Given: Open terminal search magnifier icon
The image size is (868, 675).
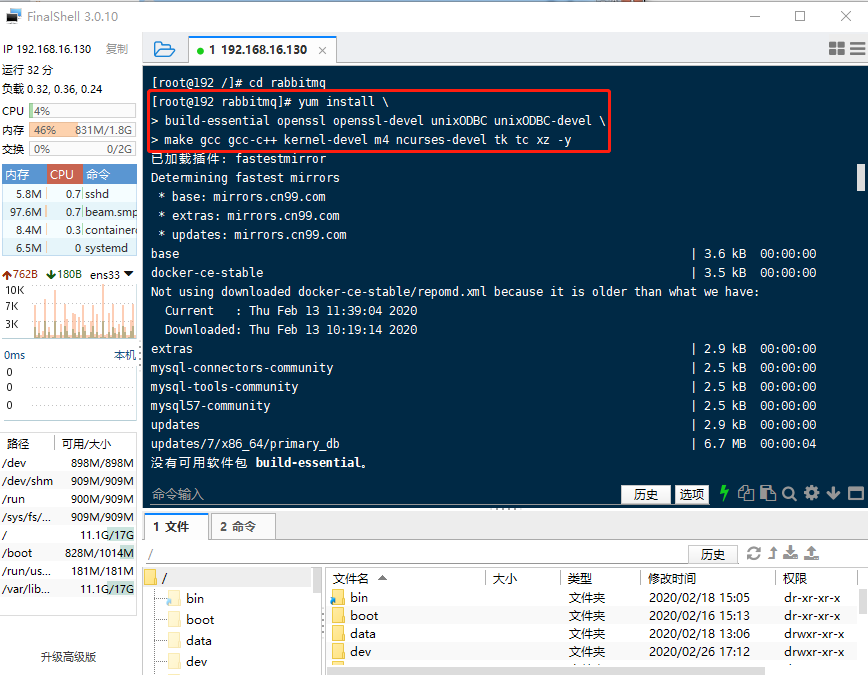Looking at the screenshot, I should 789,493.
